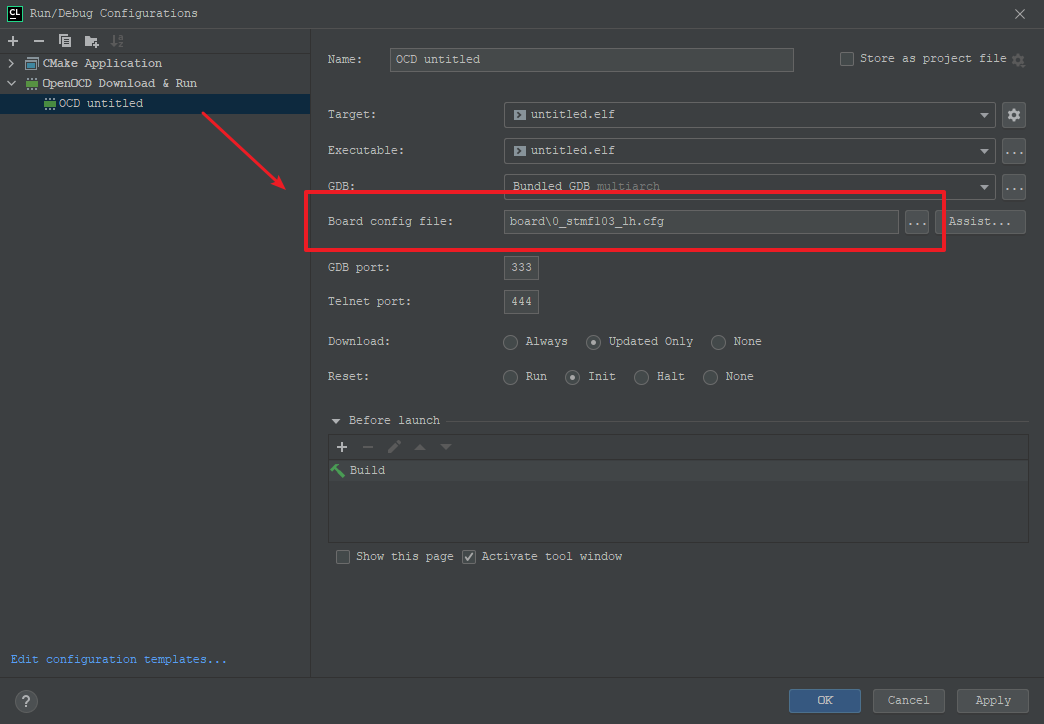The width and height of the screenshot is (1044, 724).
Task: Close the Run/Debug Configurations dialog
Action: [x=1019, y=14]
